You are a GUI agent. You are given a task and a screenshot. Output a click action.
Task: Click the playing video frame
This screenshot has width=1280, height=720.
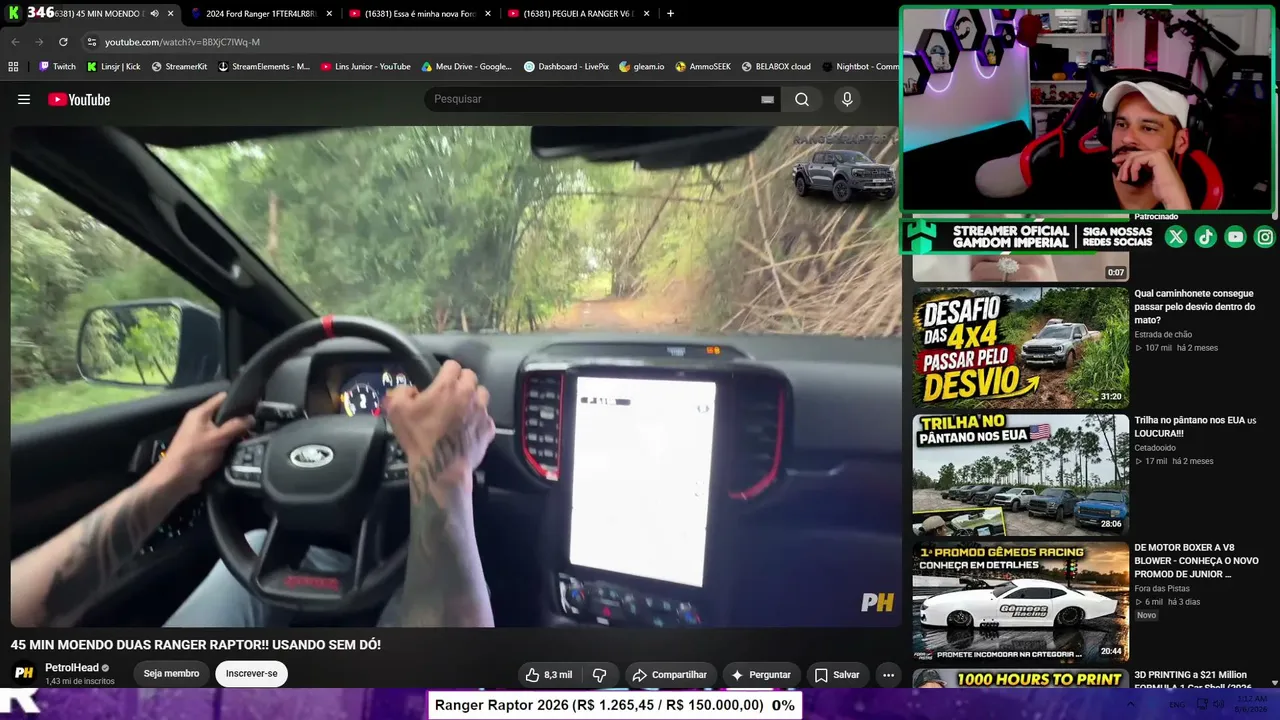pos(456,376)
